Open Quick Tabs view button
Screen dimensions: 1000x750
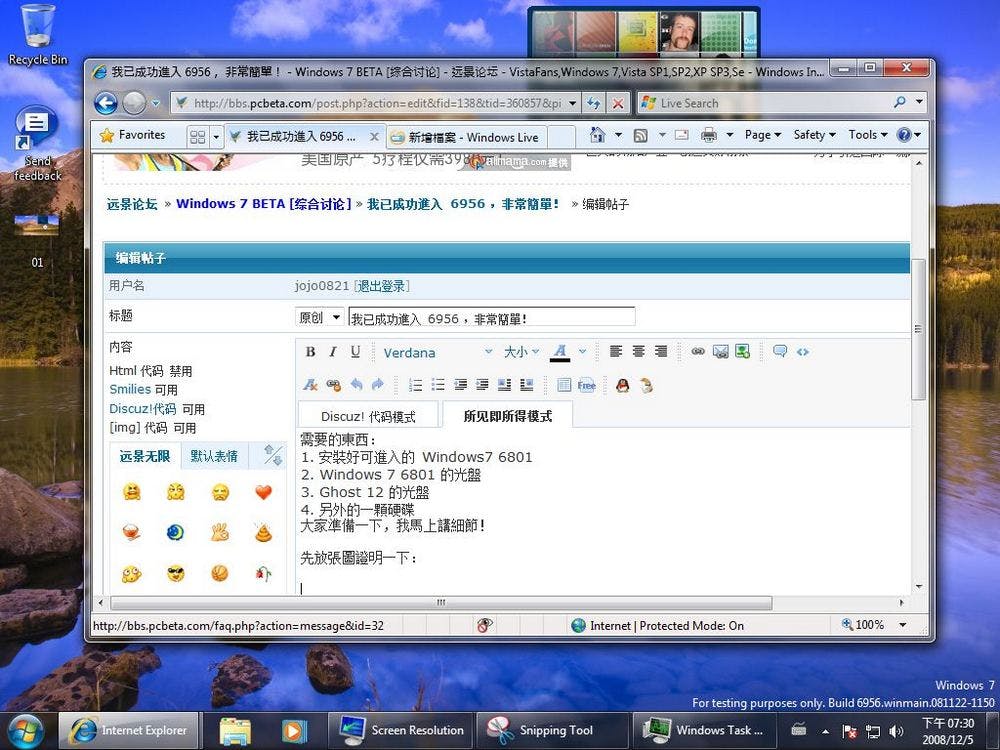pos(198,136)
